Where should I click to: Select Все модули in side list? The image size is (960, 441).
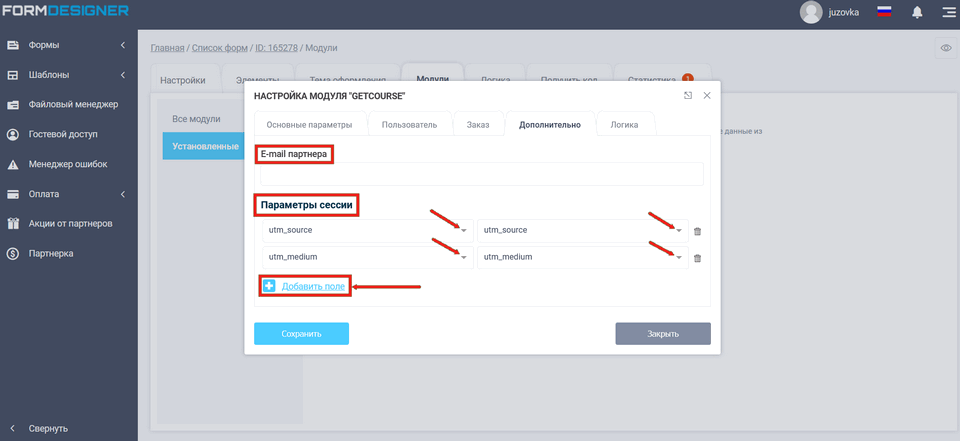tap(196, 119)
